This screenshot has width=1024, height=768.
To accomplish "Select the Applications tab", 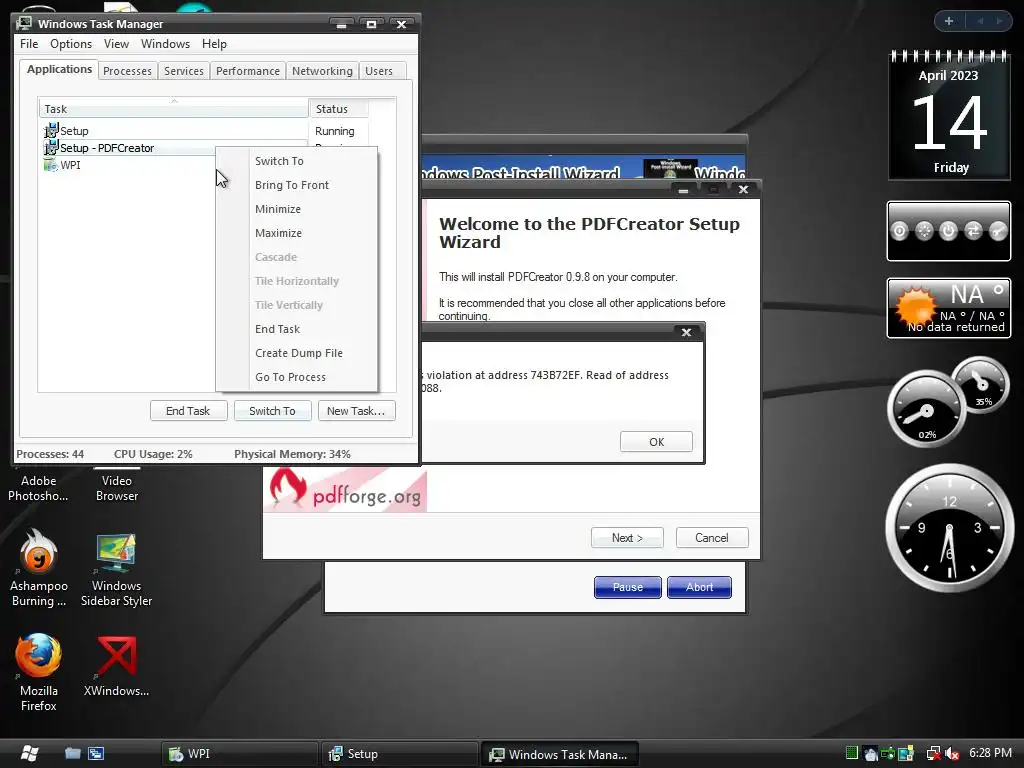I will 59,69.
